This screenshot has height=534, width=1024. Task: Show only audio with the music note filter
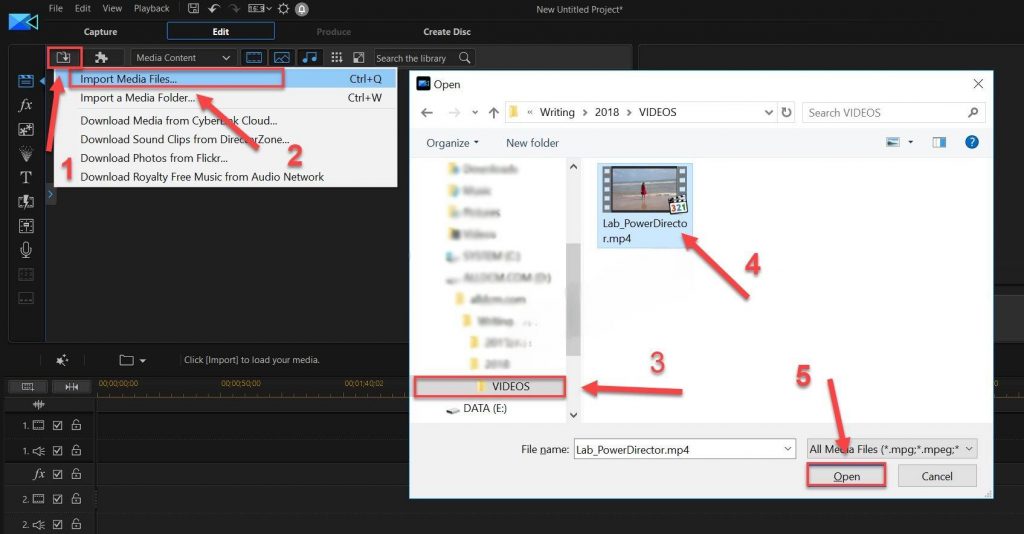click(310, 58)
